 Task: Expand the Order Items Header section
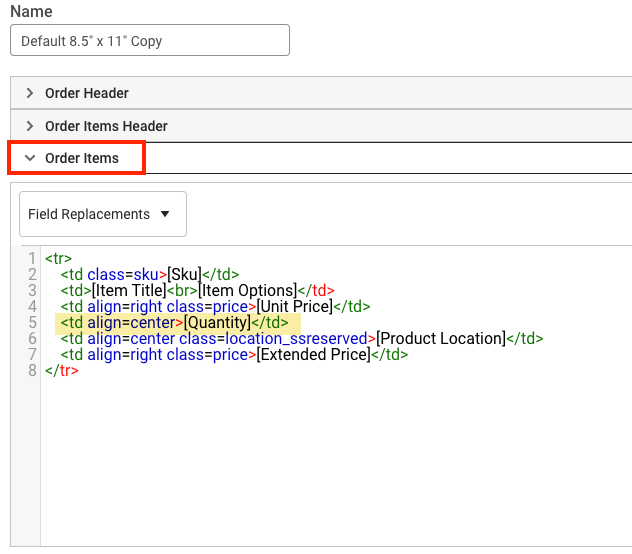tap(321, 126)
